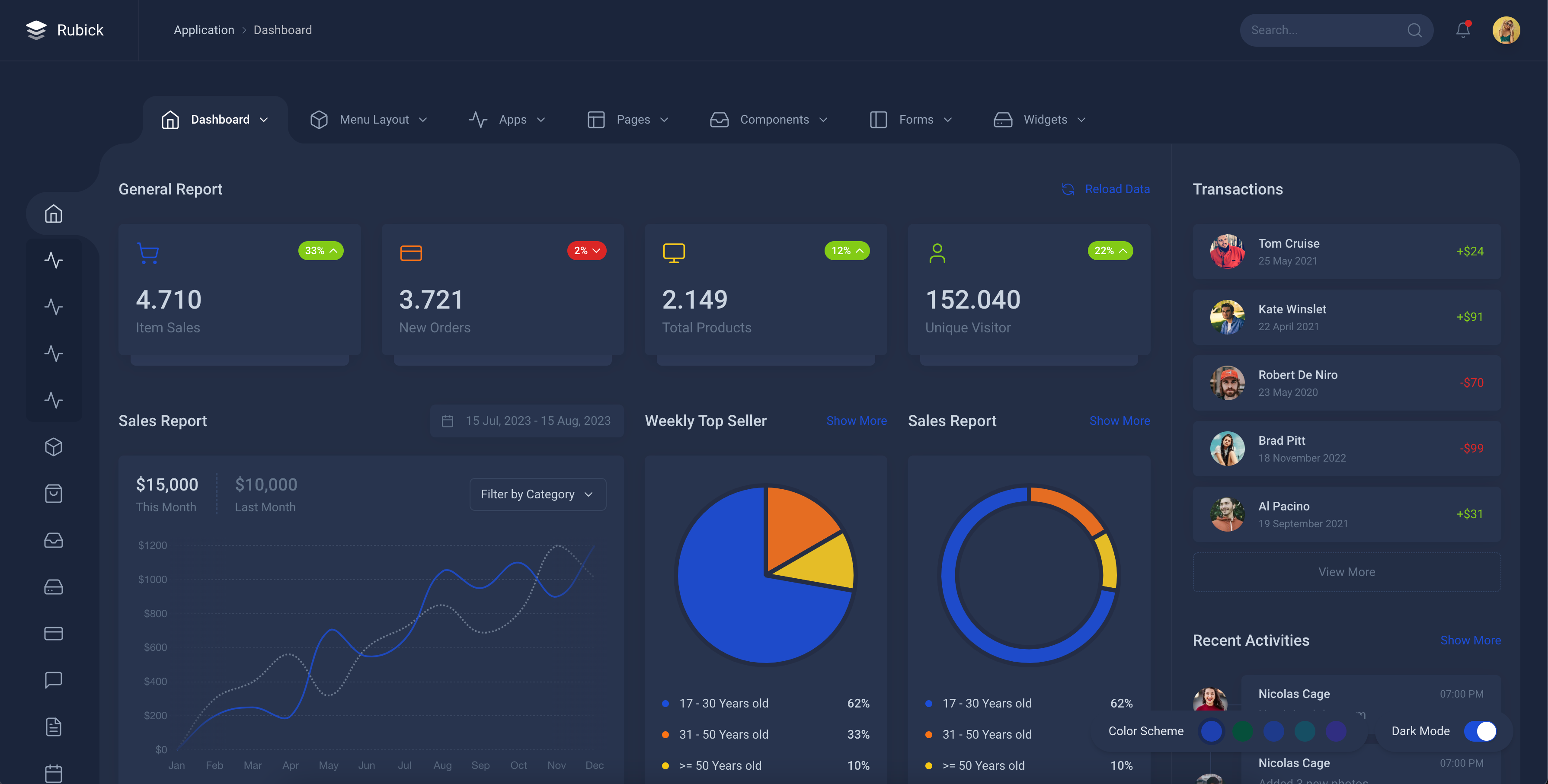Expand the Components menu chevron
Viewport: 1548px width, 784px height.
click(823, 120)
